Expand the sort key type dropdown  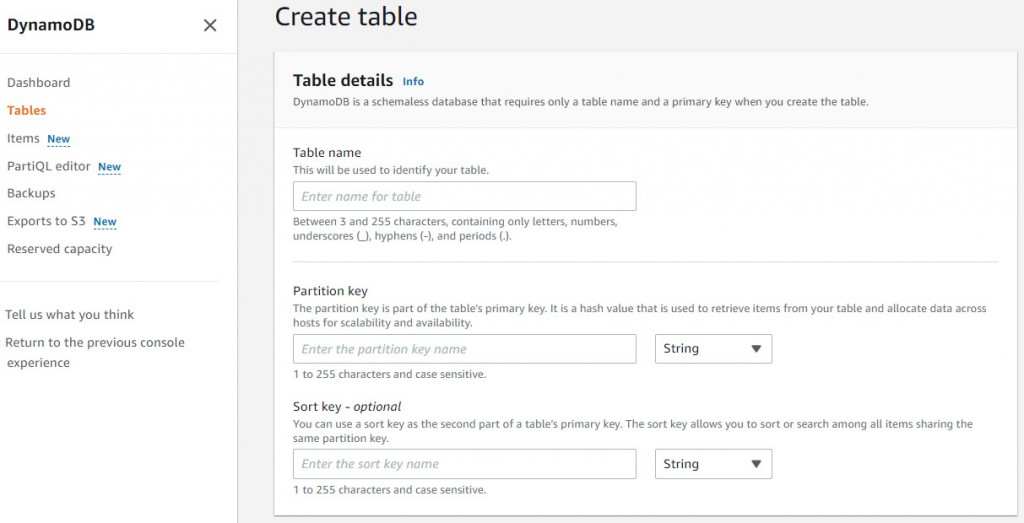click(713, 464)
